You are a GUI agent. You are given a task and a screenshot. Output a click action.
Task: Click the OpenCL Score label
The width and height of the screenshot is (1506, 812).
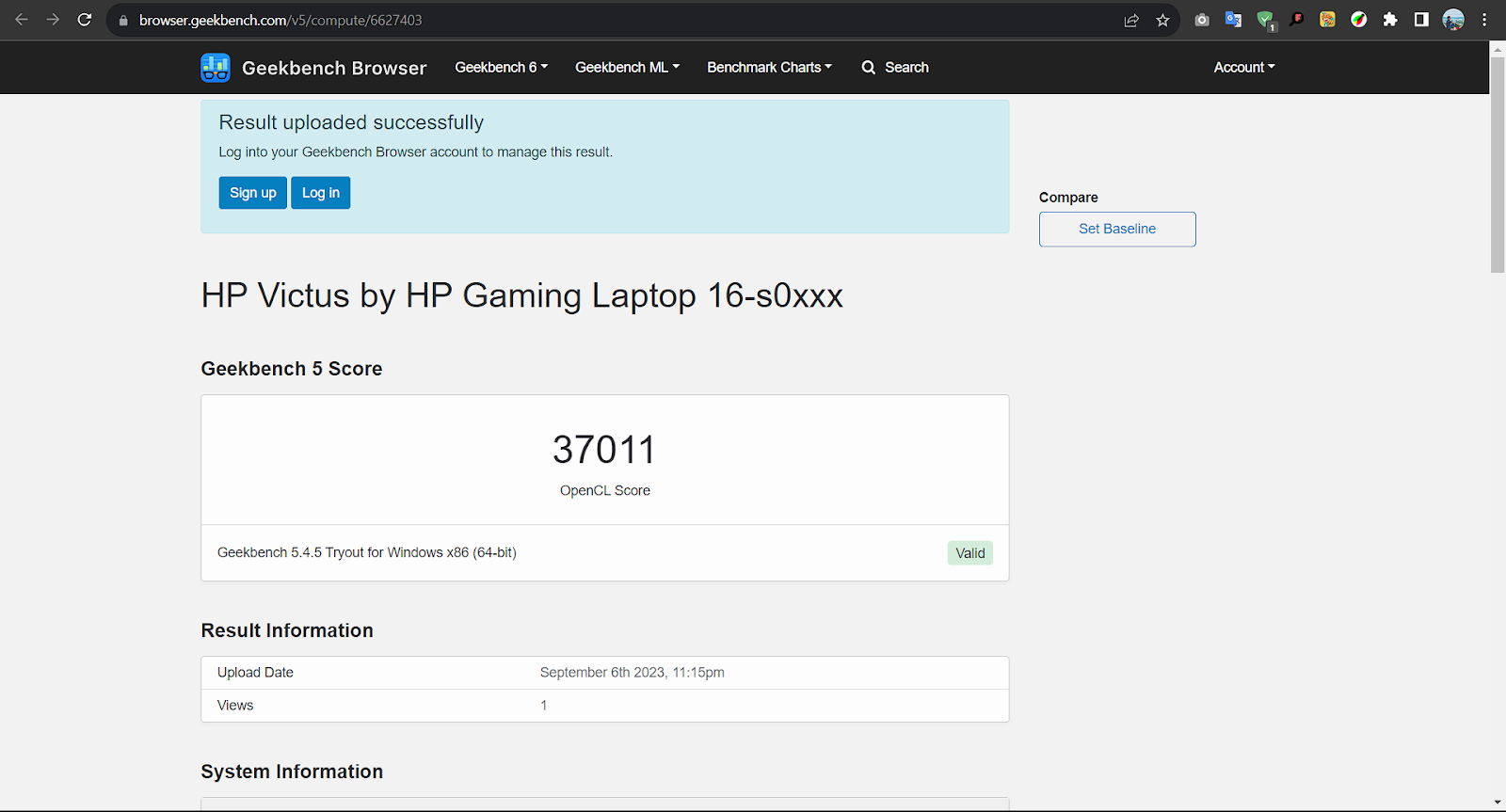pyautogui.click(x=605, y=490)
